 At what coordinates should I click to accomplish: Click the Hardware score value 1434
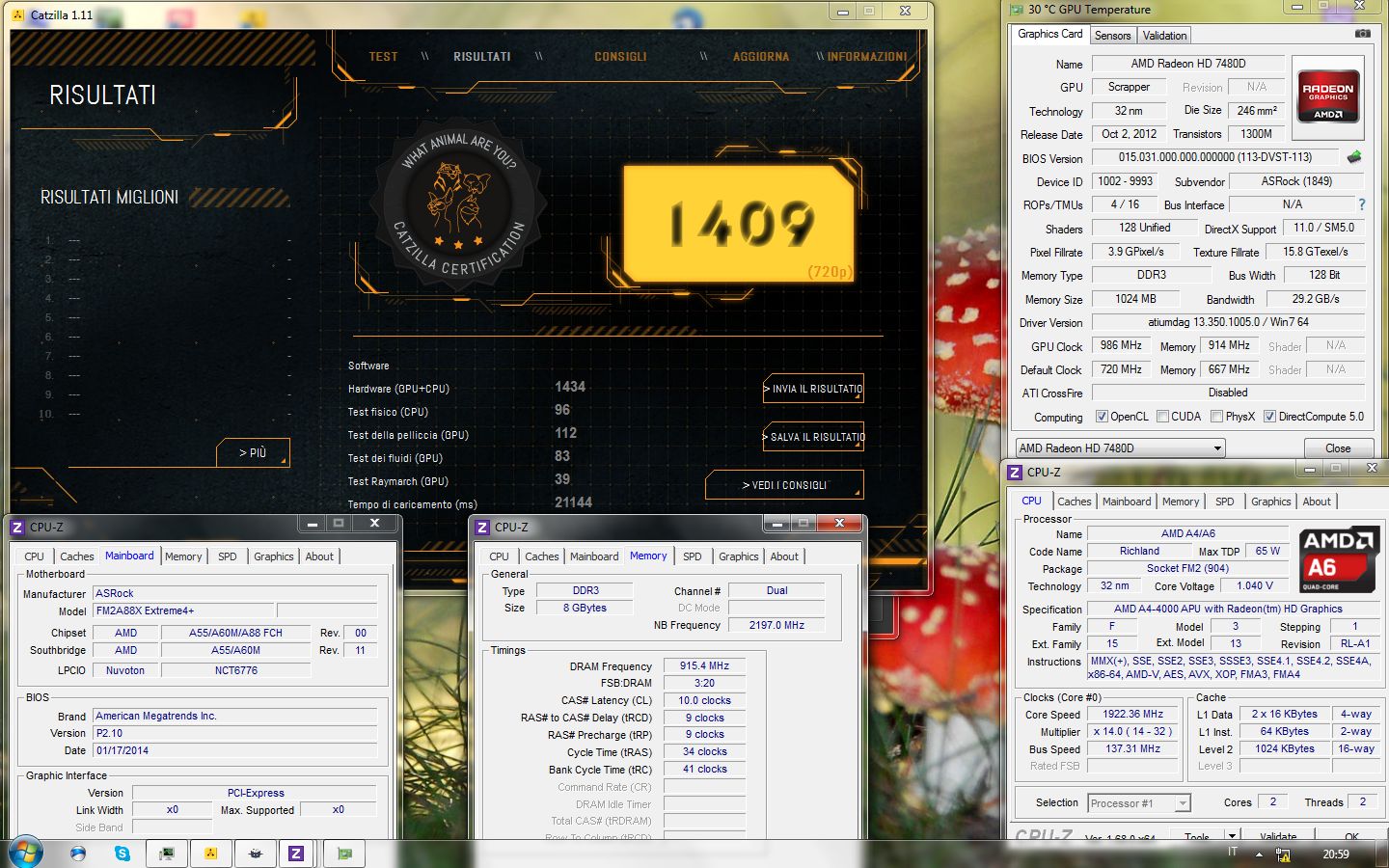[x=570, y=387]
